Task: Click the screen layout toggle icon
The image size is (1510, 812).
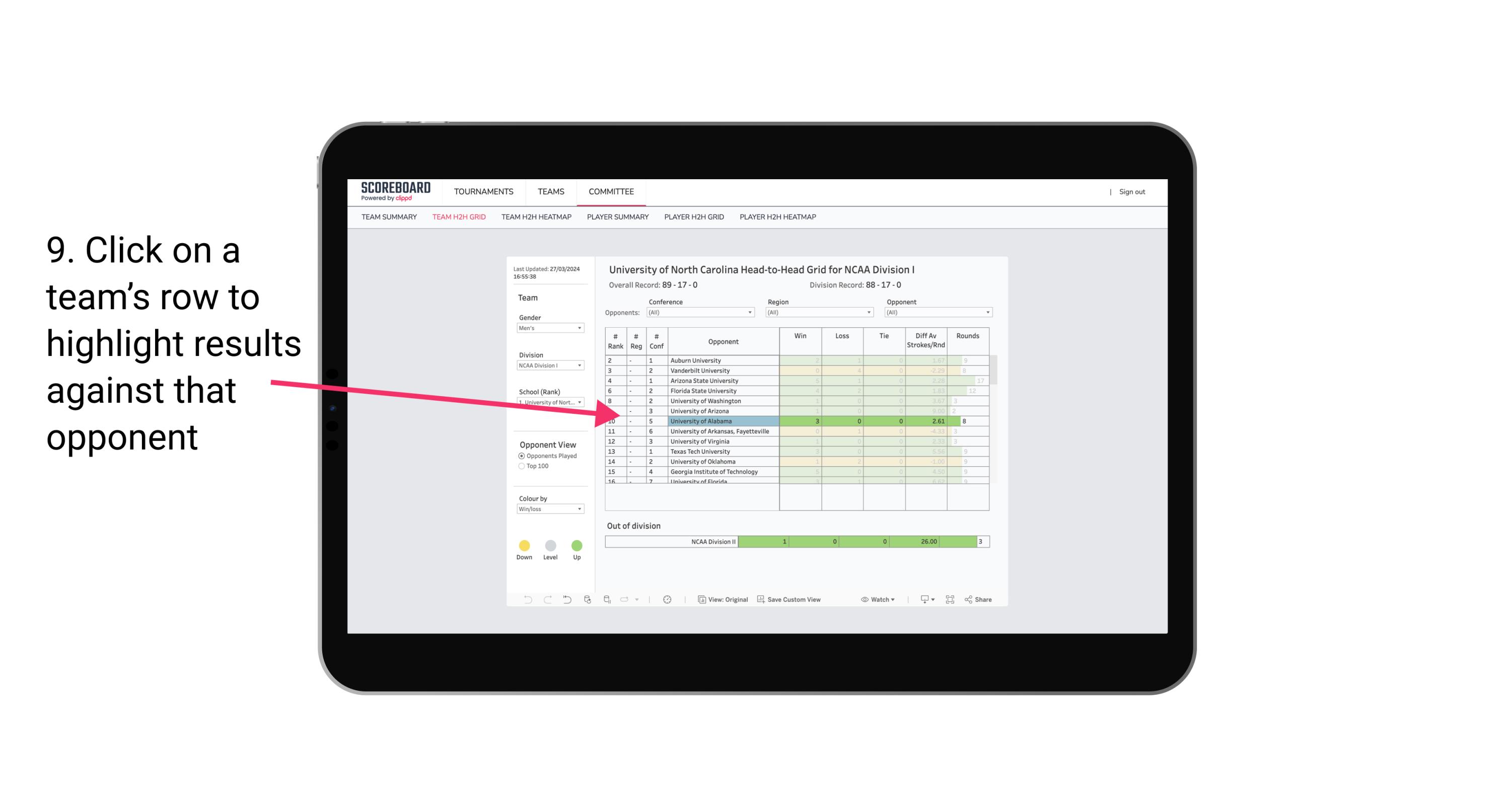Action: (949, 600)
